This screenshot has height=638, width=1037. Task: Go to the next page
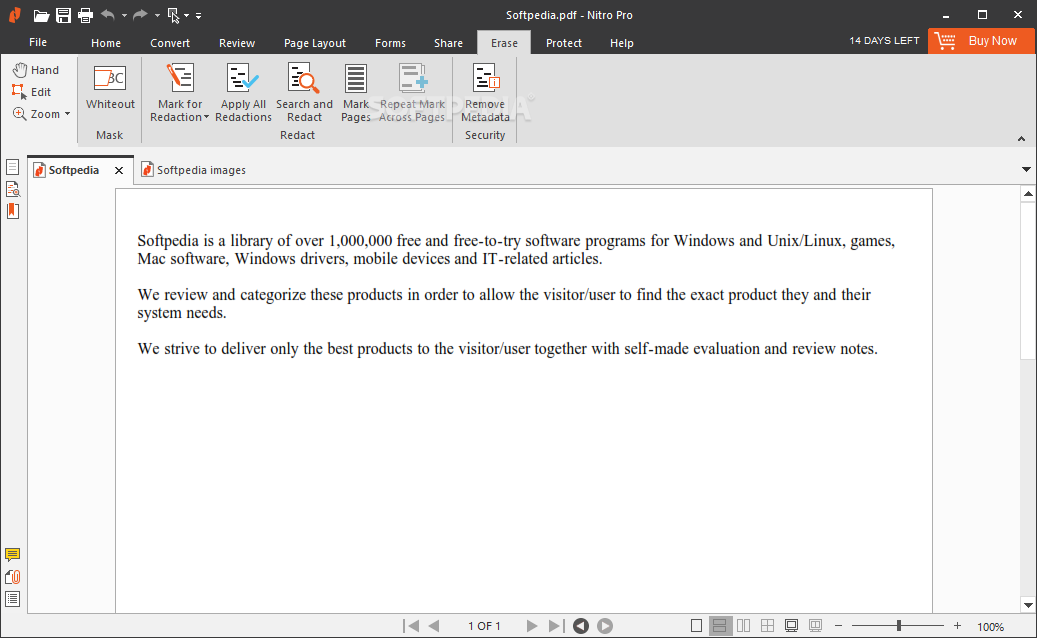[x=532, y=625]
